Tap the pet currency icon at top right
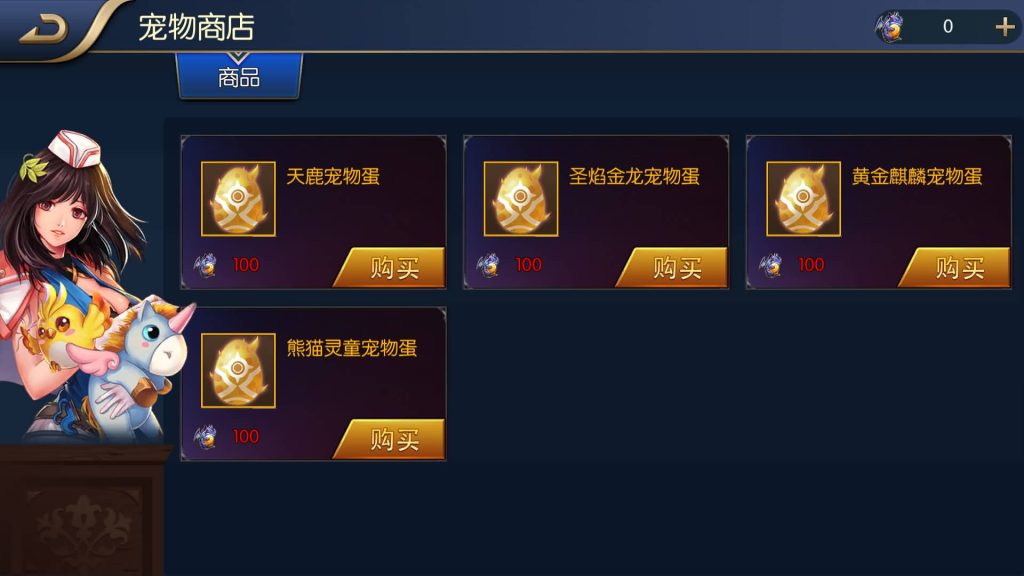The height and width of the screenshot is (576, 1024). (889, 27)
